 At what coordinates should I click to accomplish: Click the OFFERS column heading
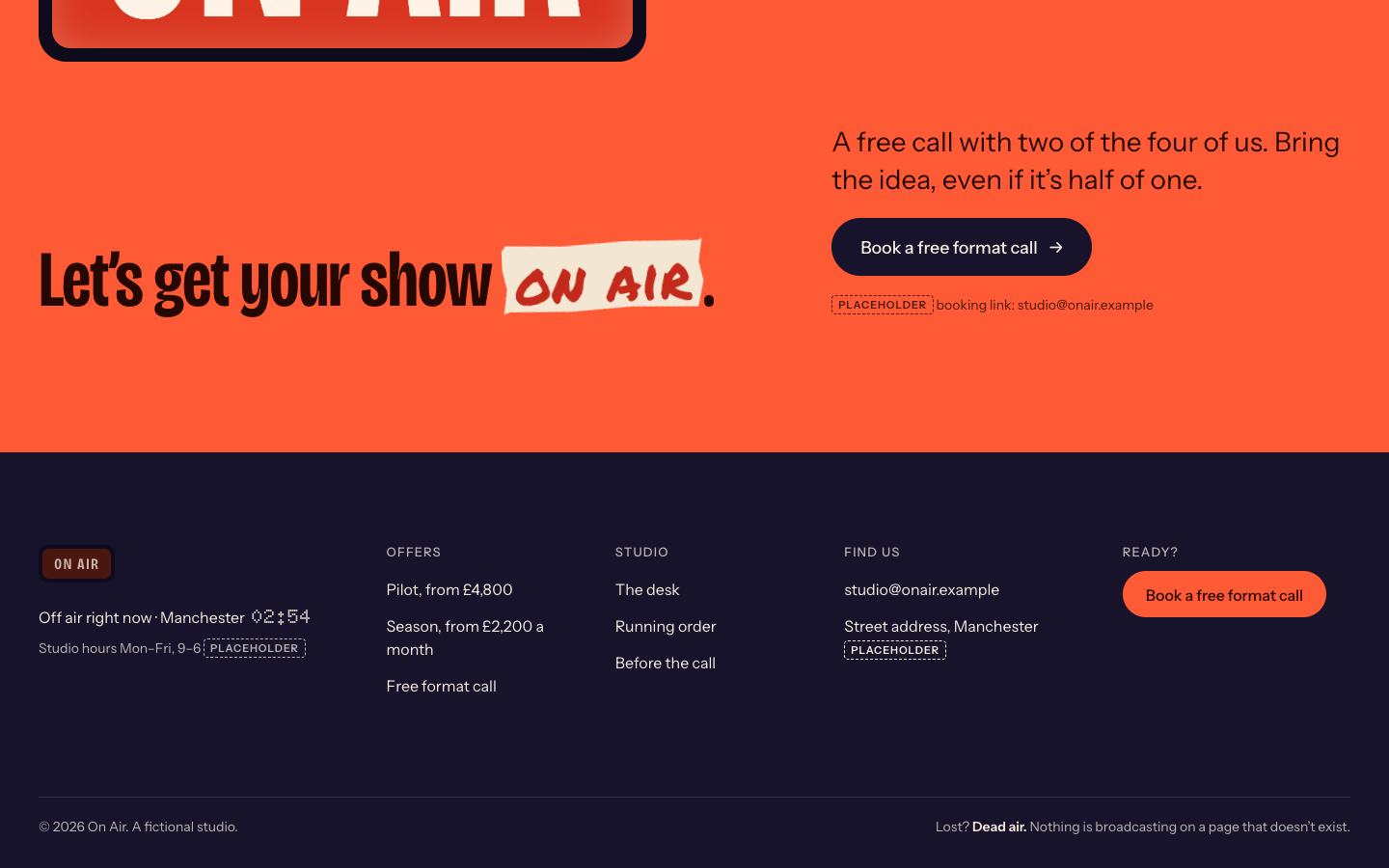[414, 552]
